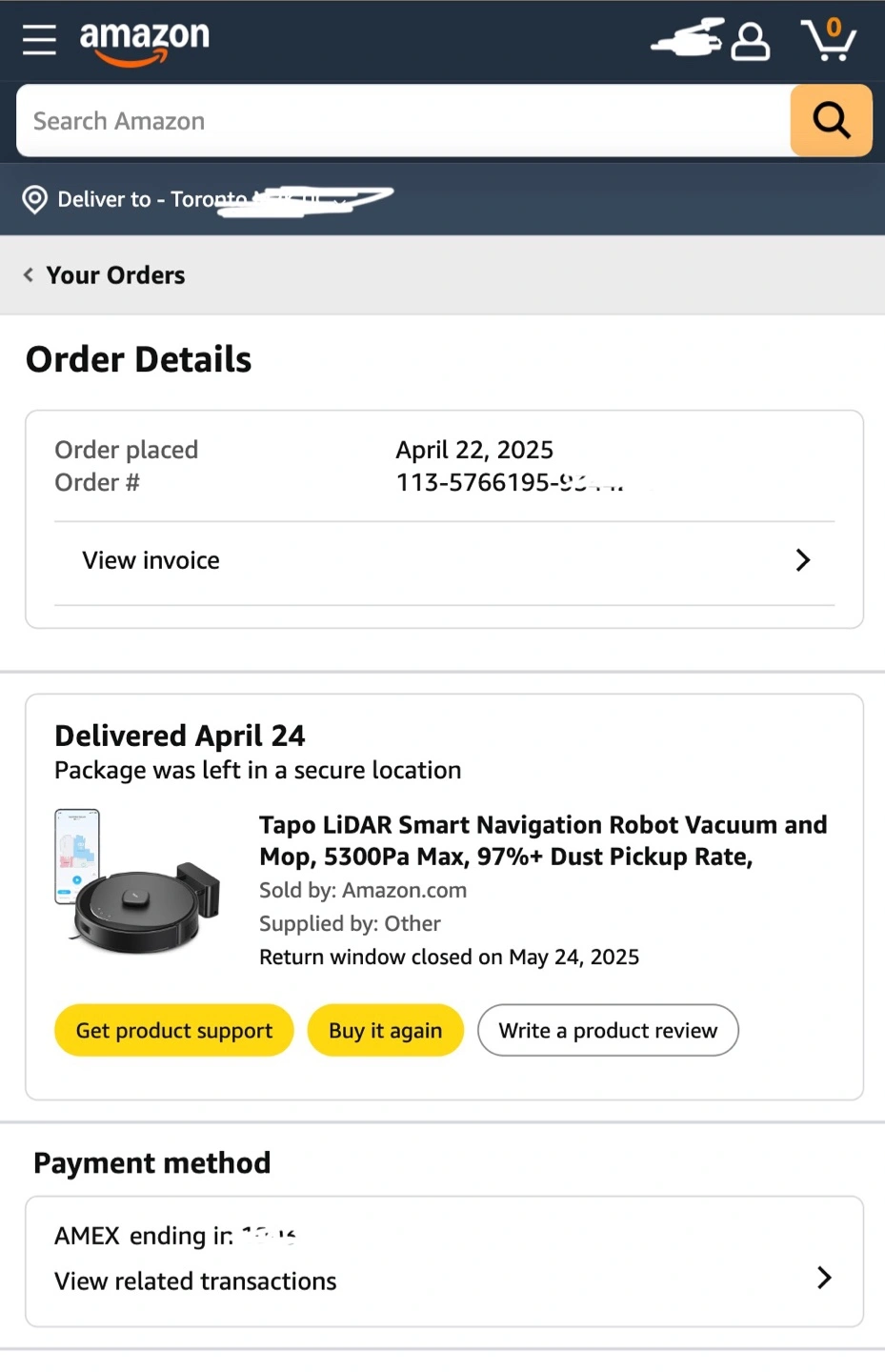Select the Deliver to Toronto address bar
885x1372 pixels.
pyautogui.click(x=442, y=199)
